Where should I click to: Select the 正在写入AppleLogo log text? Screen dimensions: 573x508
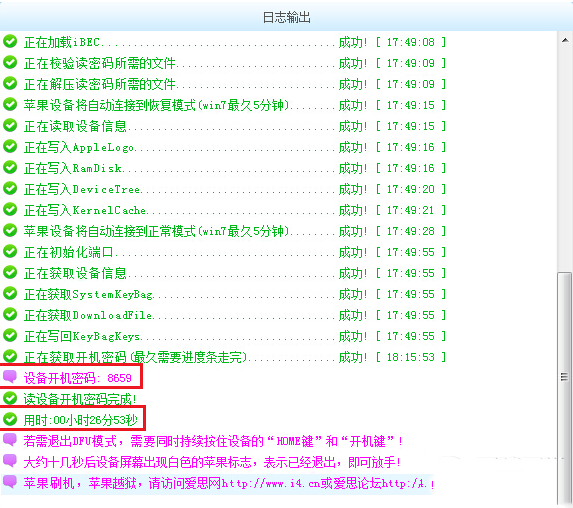point(79,147)
